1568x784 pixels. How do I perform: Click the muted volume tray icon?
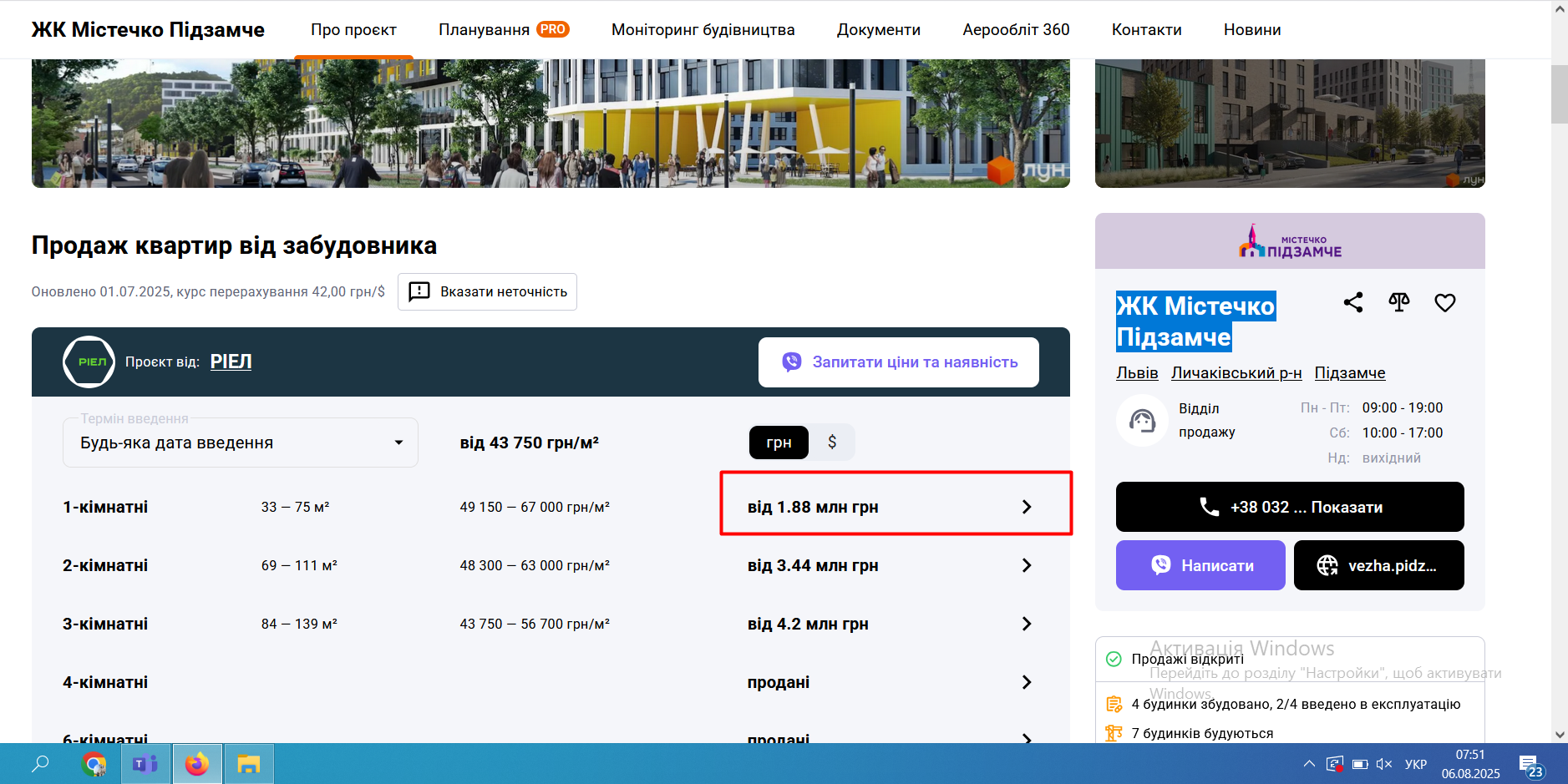1384,764
